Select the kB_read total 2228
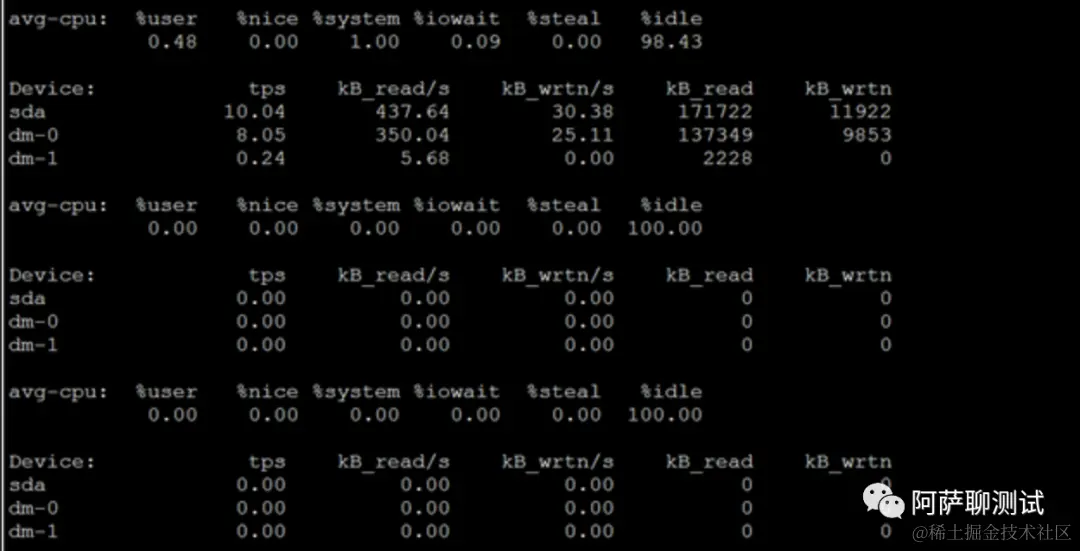The image size is (1080, 551). (728, 158)
